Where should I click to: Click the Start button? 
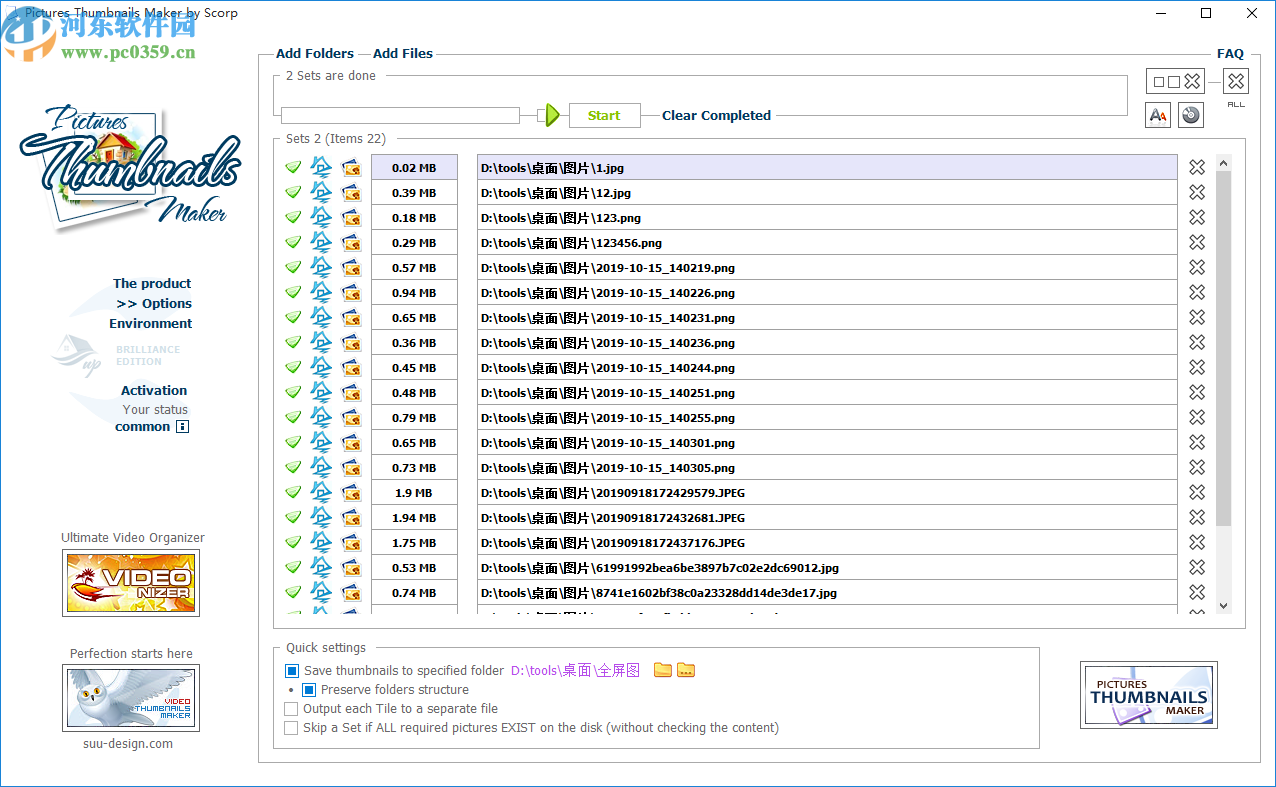[x=604, y=116]
